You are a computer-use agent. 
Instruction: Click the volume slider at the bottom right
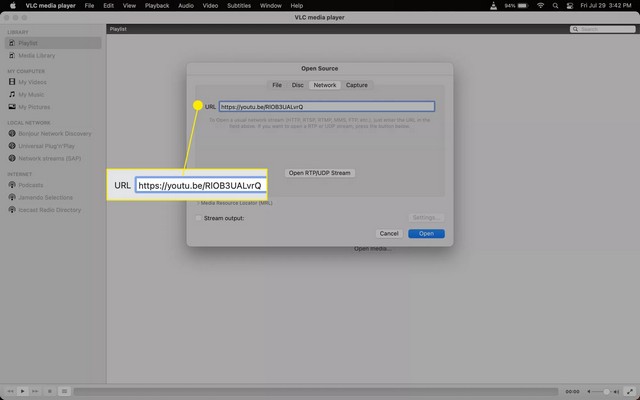pyautogui.click(x=600, y=390)
